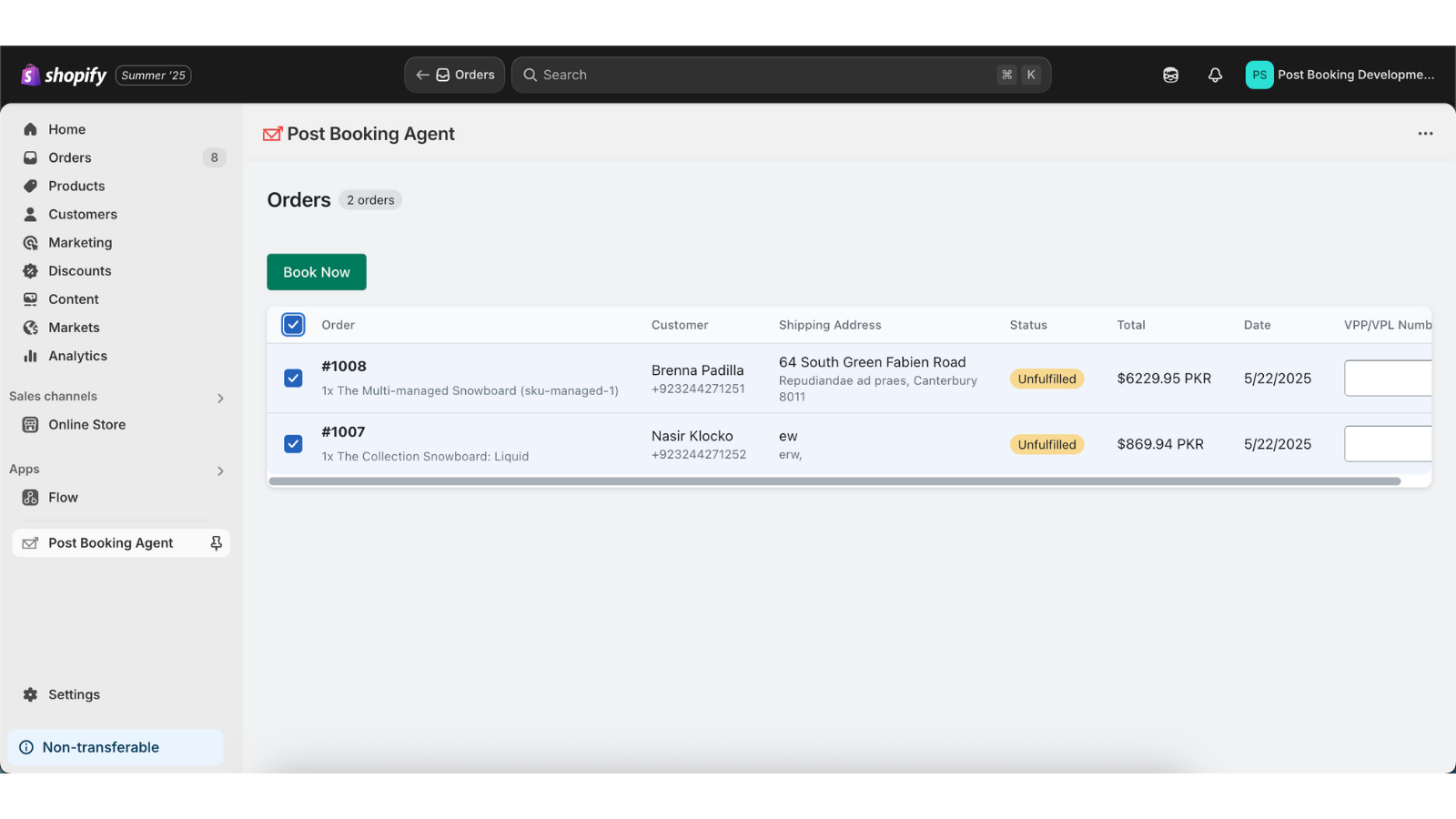Viewport: 1456px width, 819px height.
Task: Uncheck order #1008 checkbox
Action: coord(293,378)
